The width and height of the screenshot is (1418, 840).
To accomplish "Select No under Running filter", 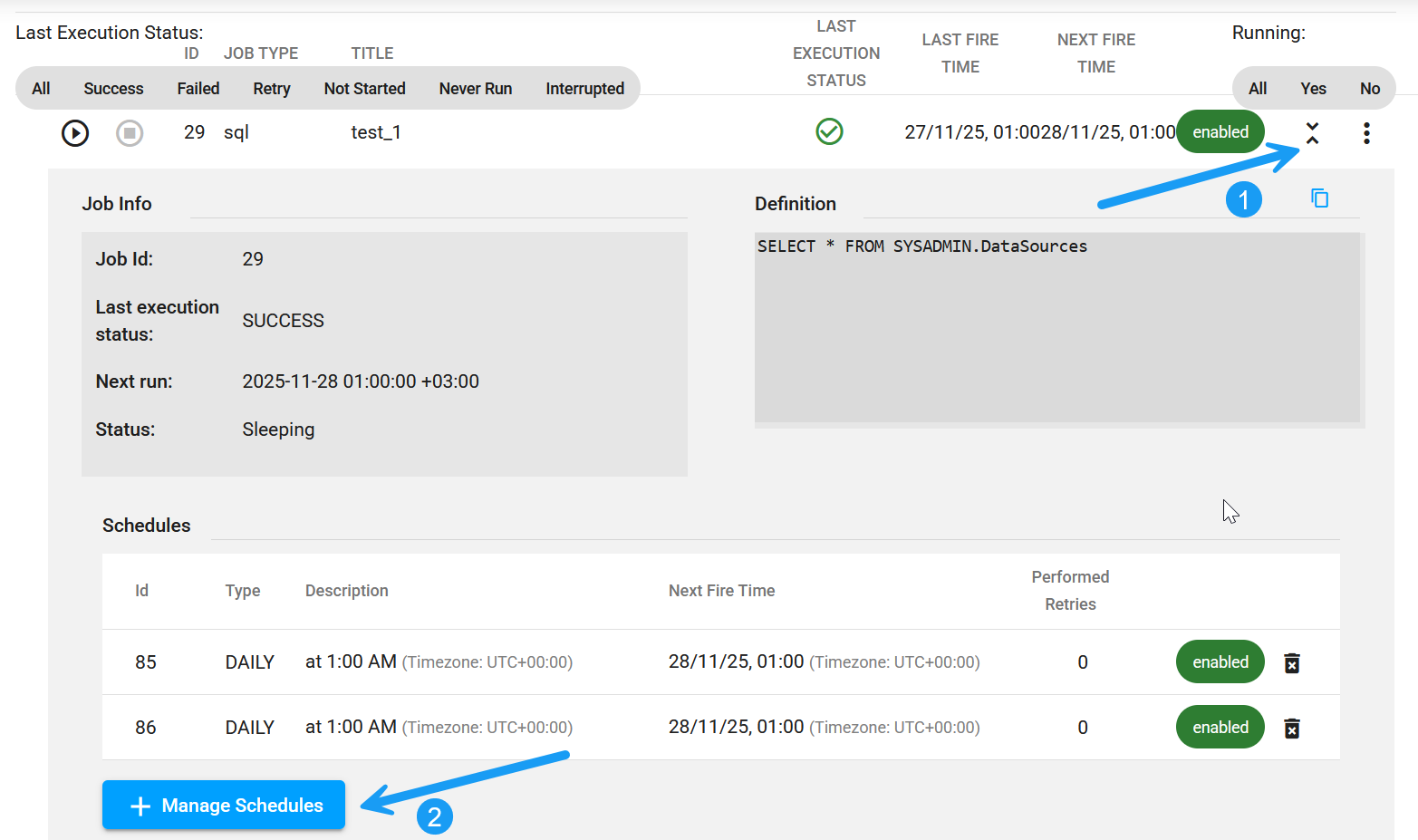I will pos(1369,88).
